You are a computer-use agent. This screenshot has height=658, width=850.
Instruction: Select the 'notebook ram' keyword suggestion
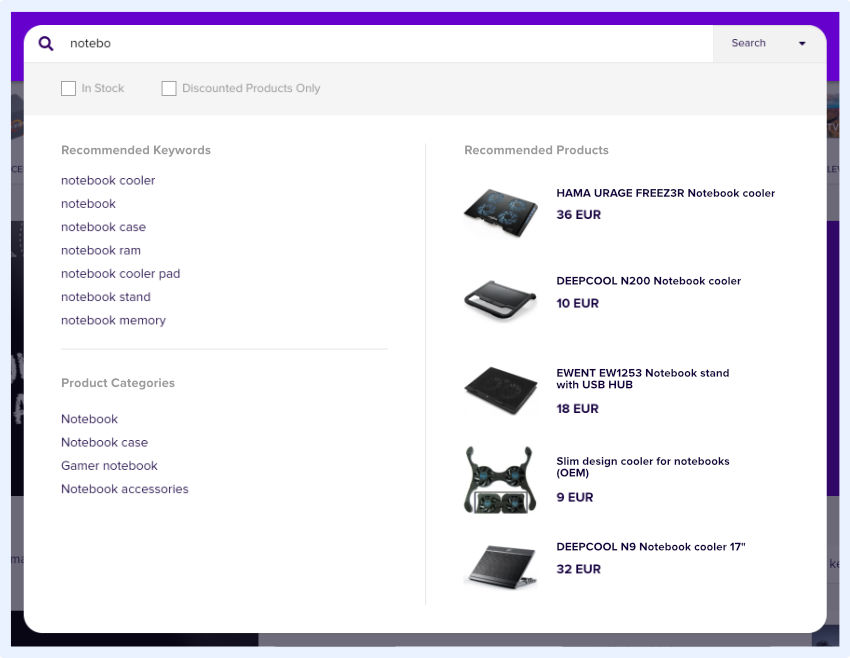pyautogui.click(x=101, y=251)
